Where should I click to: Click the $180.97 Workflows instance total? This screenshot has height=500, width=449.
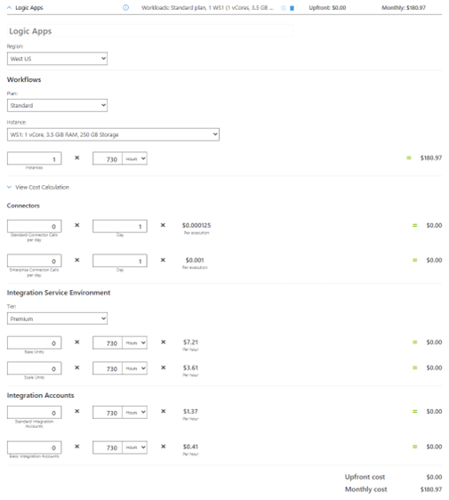point(431,158)
